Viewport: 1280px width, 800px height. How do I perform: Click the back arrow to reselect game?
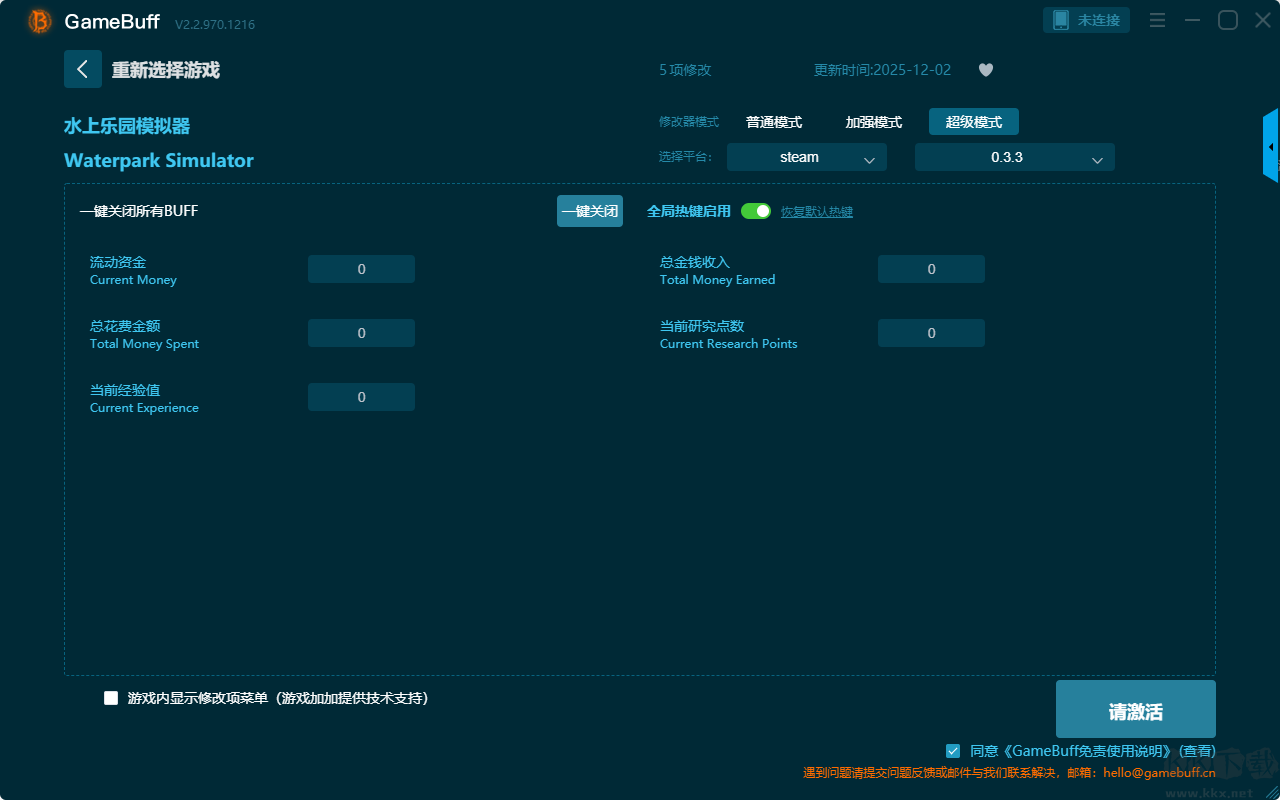pos(83,70)
